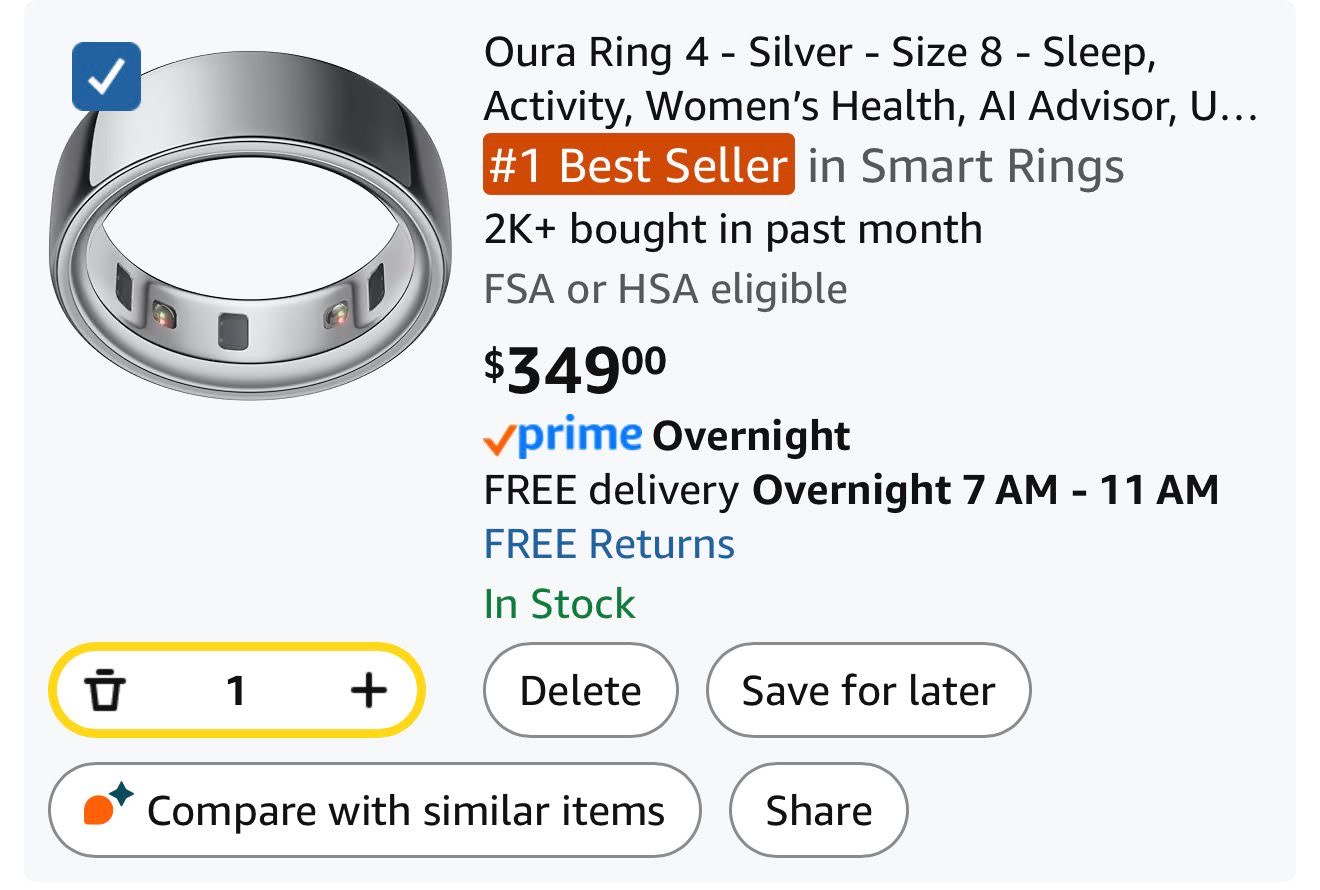Open the FREE Returns link

tap(609, 544)
